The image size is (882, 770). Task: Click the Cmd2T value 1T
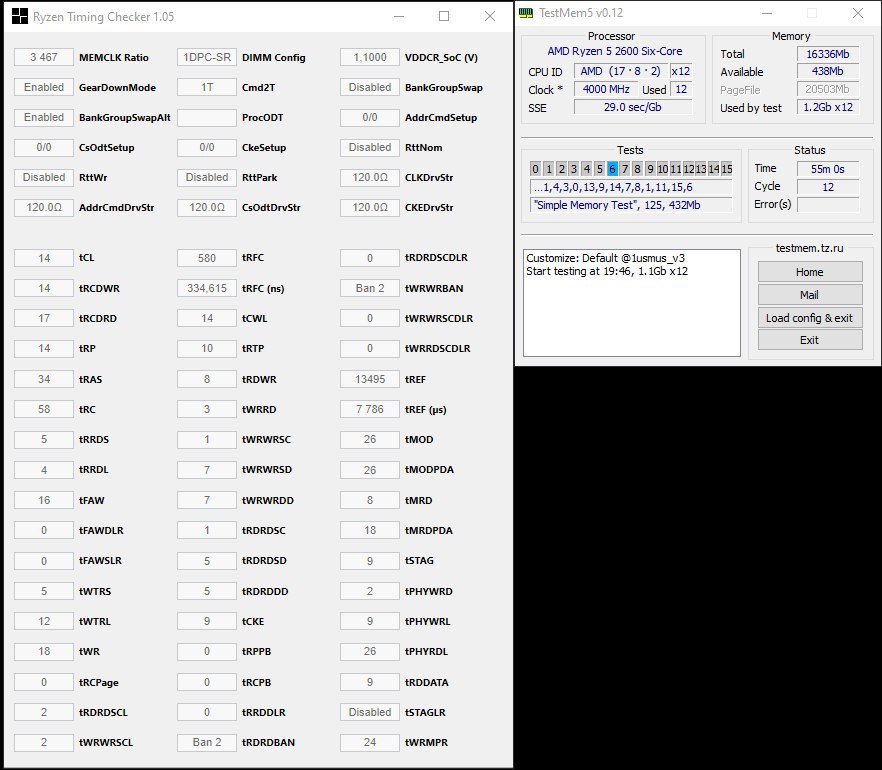(207, 87)
